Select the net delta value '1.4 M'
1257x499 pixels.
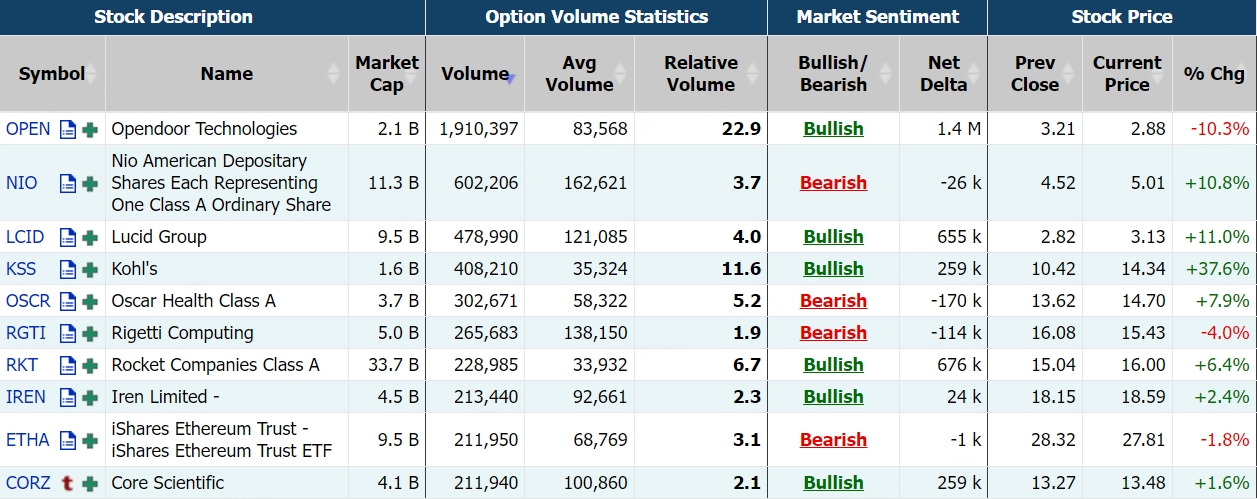pos(959,129)
